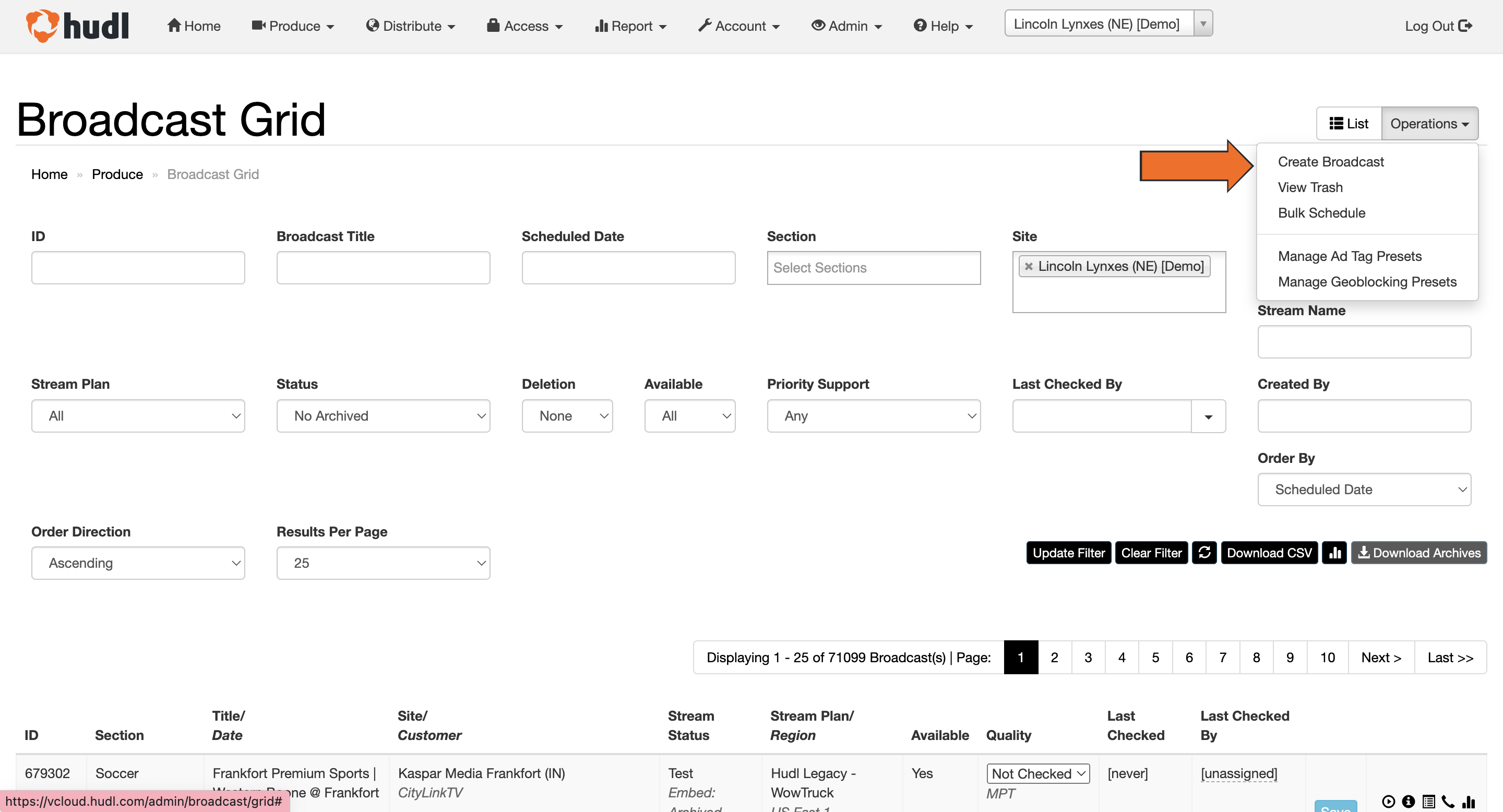Viewport: 1503px width, 812px height.
Task: Select Create Broadcast from Operations menu
Action: pos(1331,162)
